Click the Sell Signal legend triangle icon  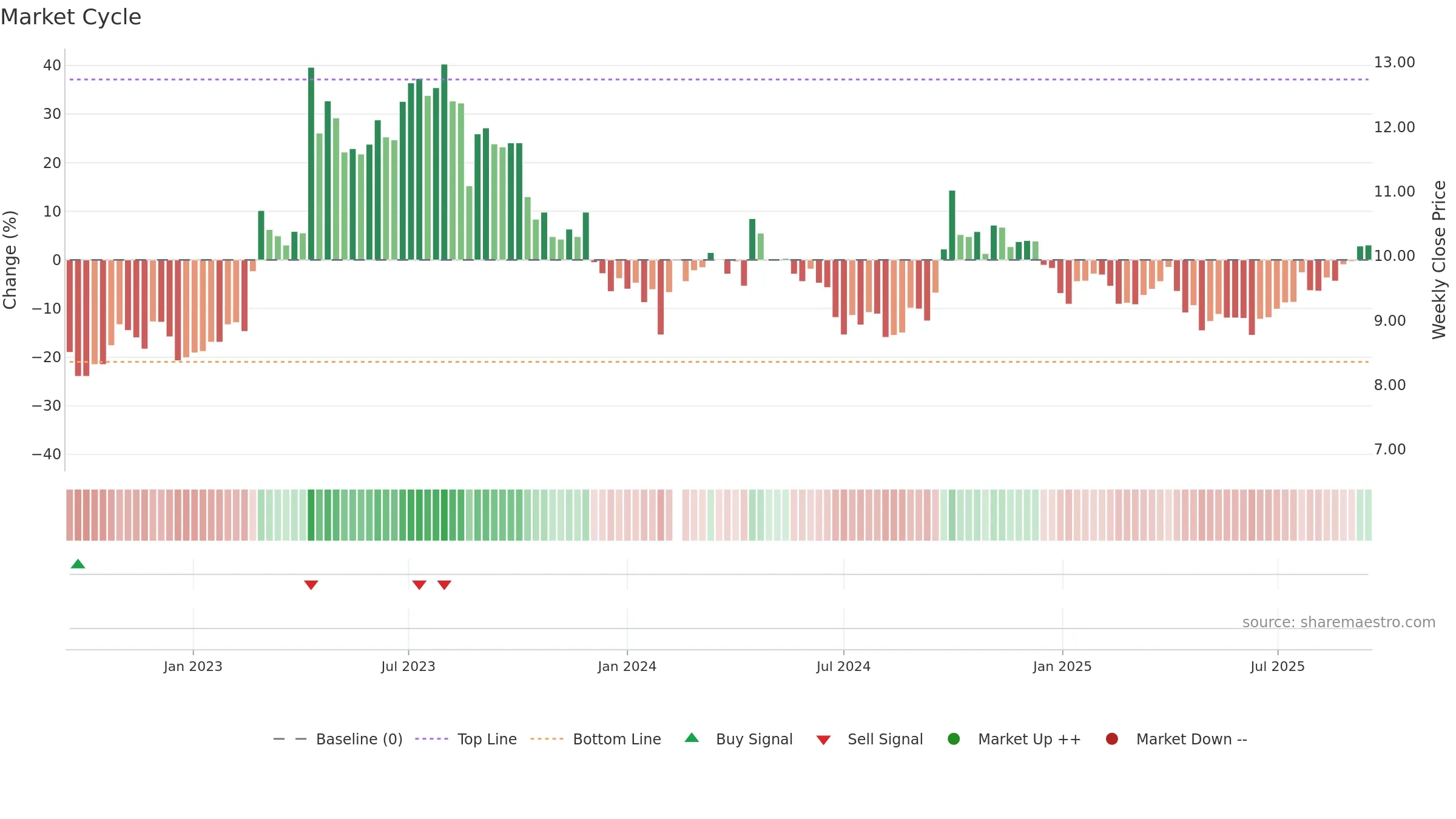click(x=823, y=740)
